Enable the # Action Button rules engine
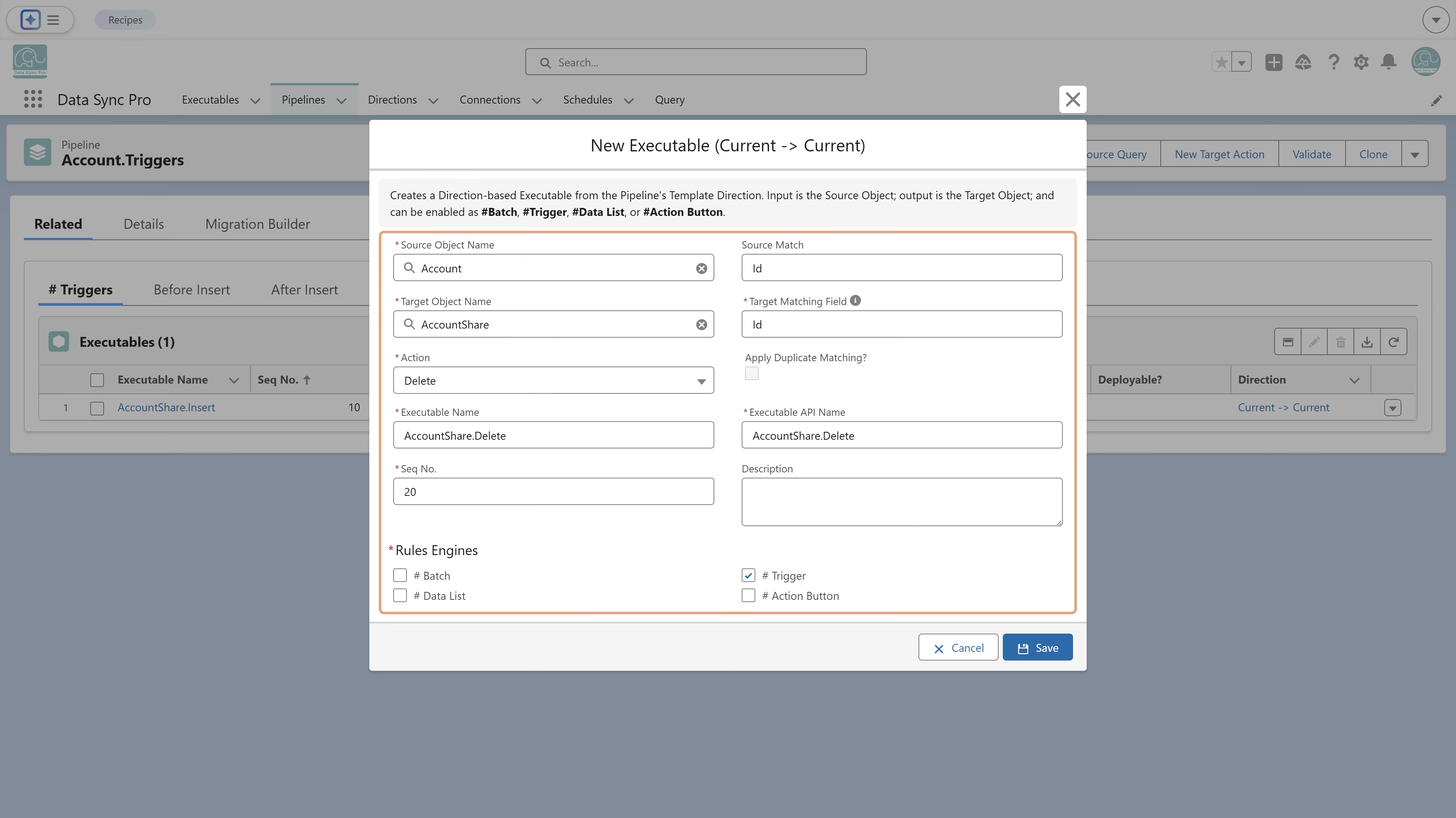The height and width of the screenshot is (818, 1456). point(748,595)
